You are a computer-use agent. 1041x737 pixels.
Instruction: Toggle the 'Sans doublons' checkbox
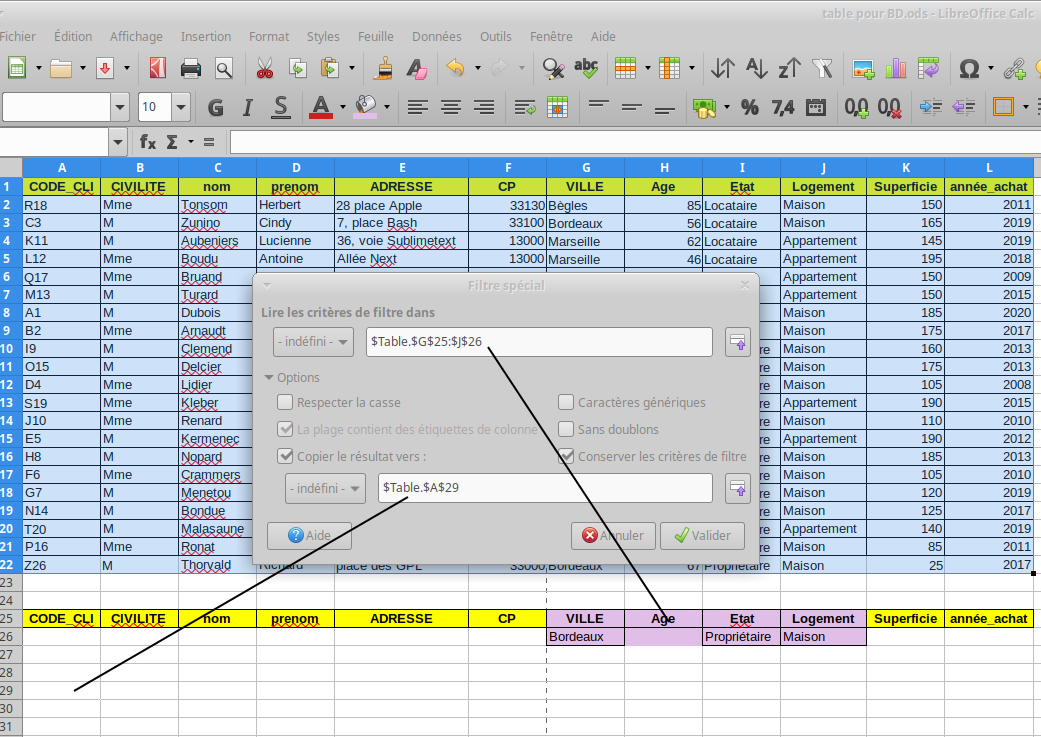tap(566, 429)
